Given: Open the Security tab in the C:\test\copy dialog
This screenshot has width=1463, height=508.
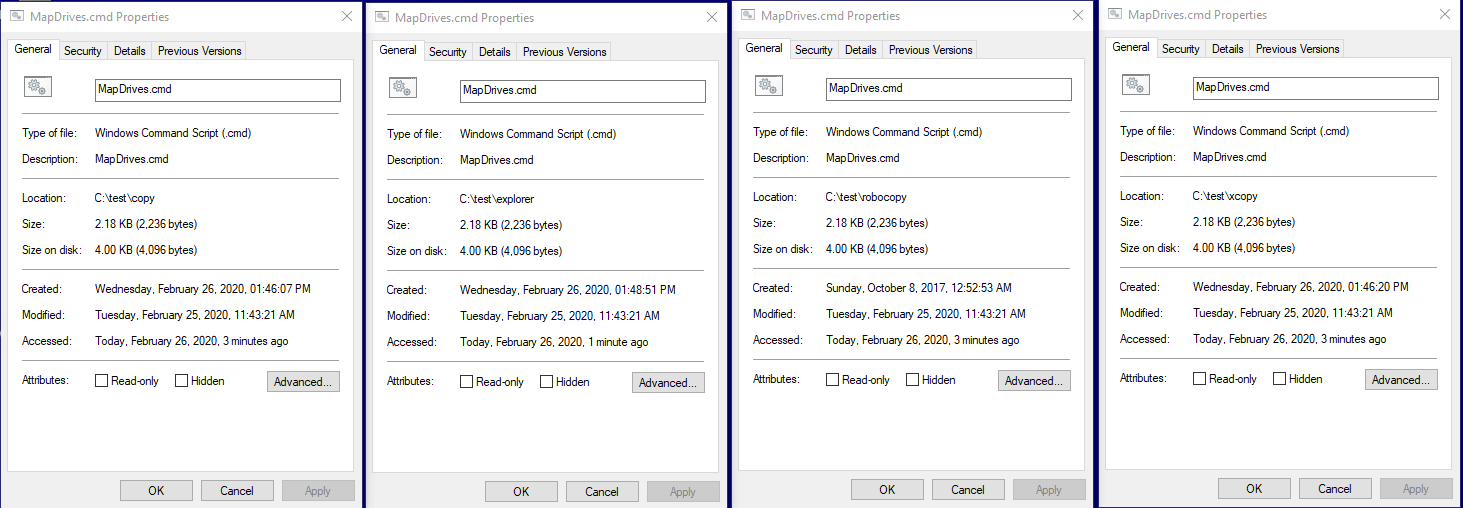Looking at the screenshot, I should click(x=83, y=51).
